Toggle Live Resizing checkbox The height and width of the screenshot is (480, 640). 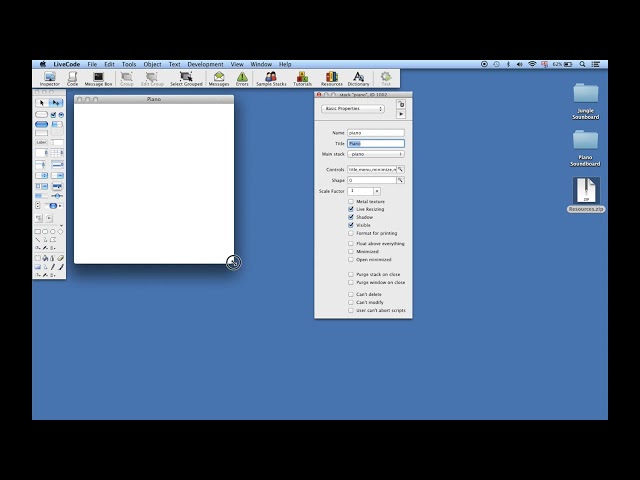point(351,209)
